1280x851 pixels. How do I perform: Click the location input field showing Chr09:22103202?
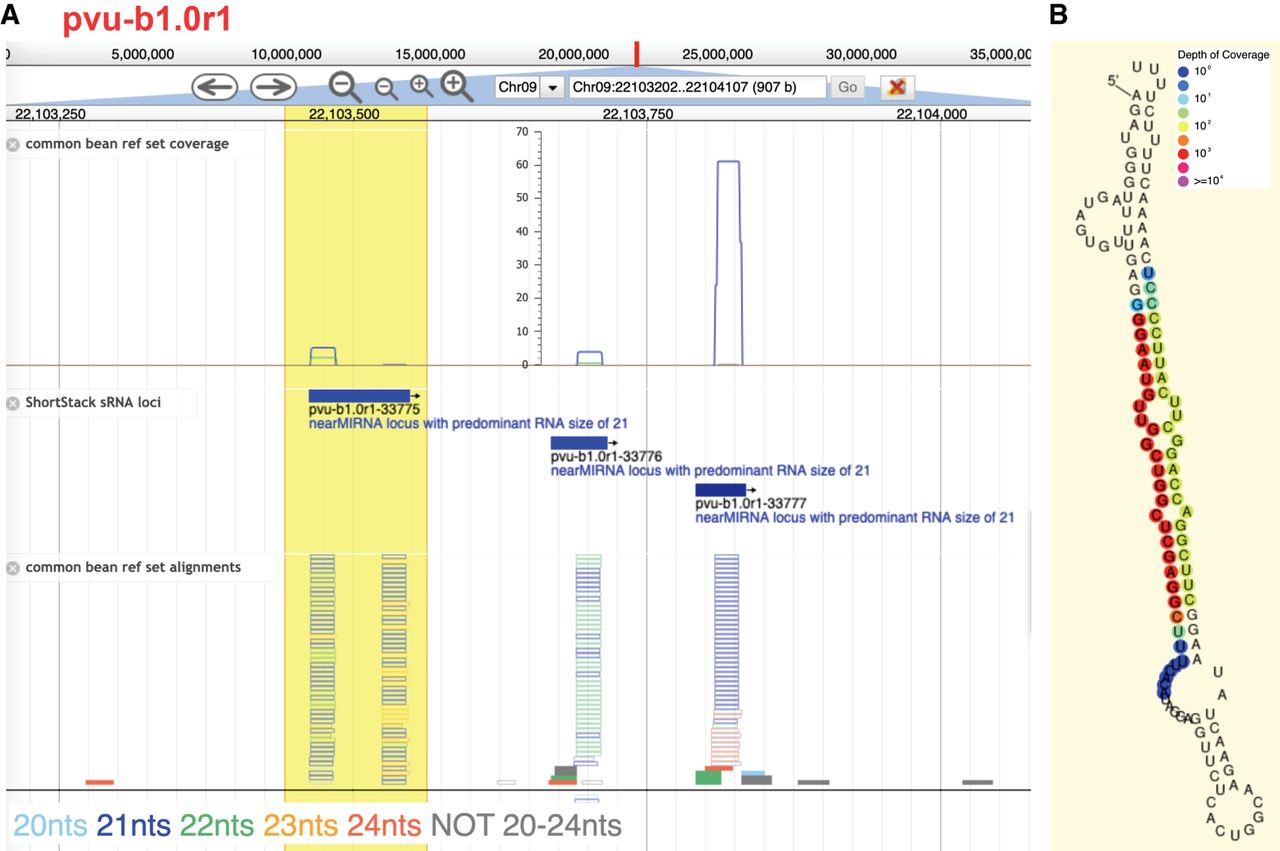click(698, 87)
